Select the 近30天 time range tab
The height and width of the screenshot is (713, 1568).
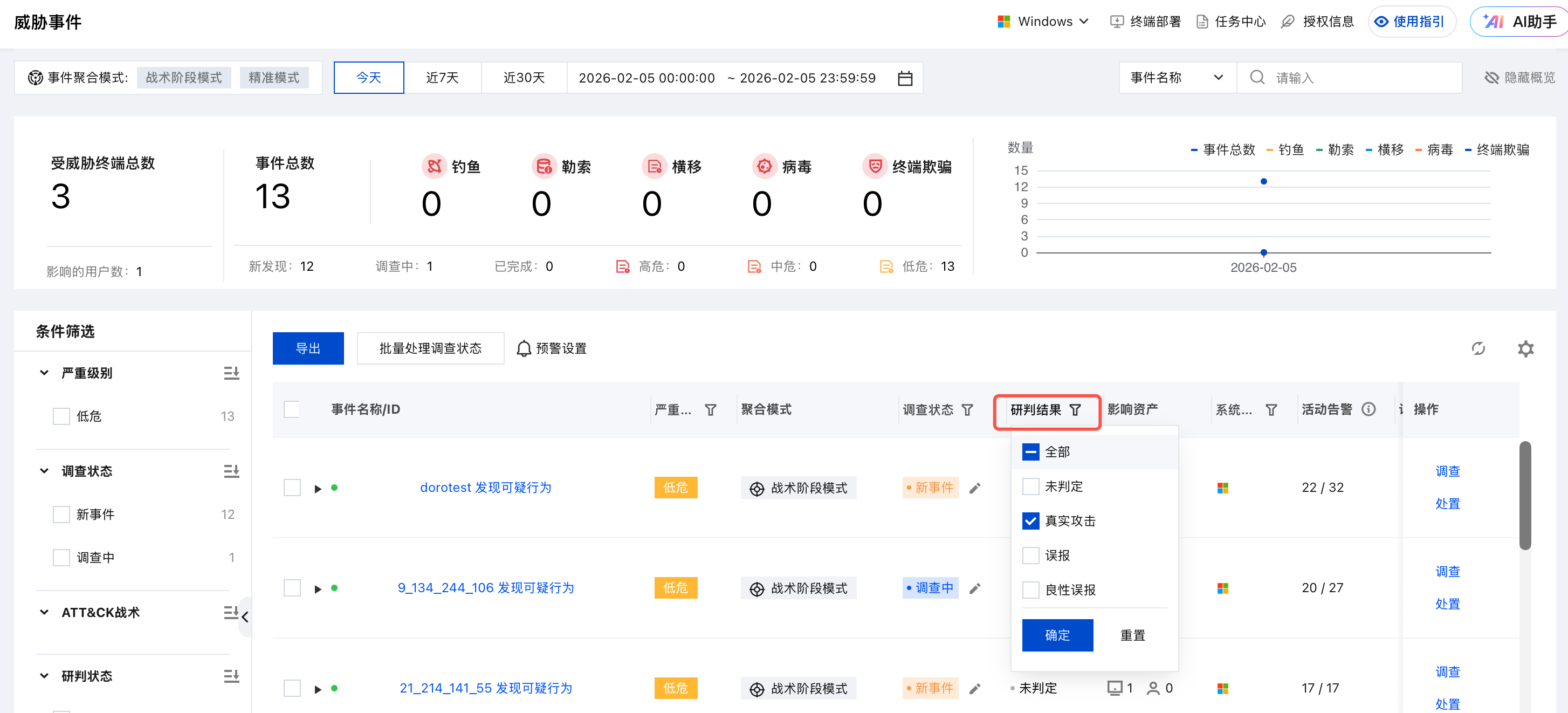pyautogui.click(x=524, y=78)
